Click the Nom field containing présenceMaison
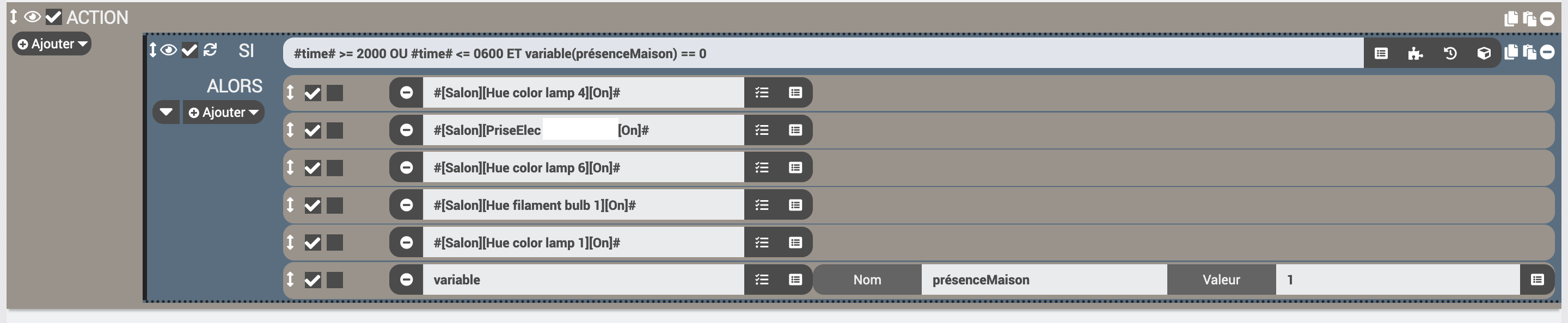This screenshot has height=323, width=1568. tap(1044, 280)
